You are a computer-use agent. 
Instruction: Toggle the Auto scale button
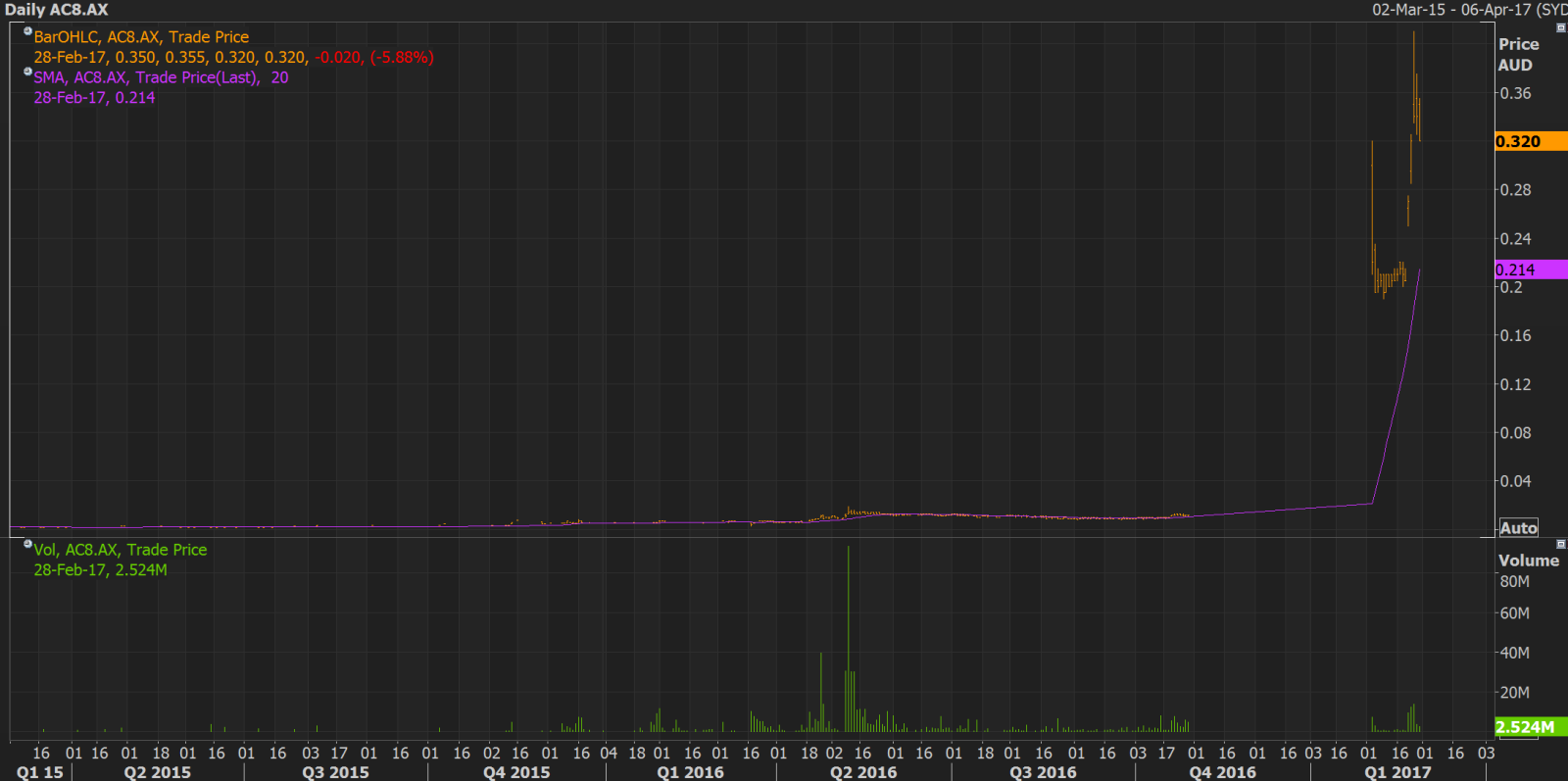pyautogui.click(x=1518, y=528)
